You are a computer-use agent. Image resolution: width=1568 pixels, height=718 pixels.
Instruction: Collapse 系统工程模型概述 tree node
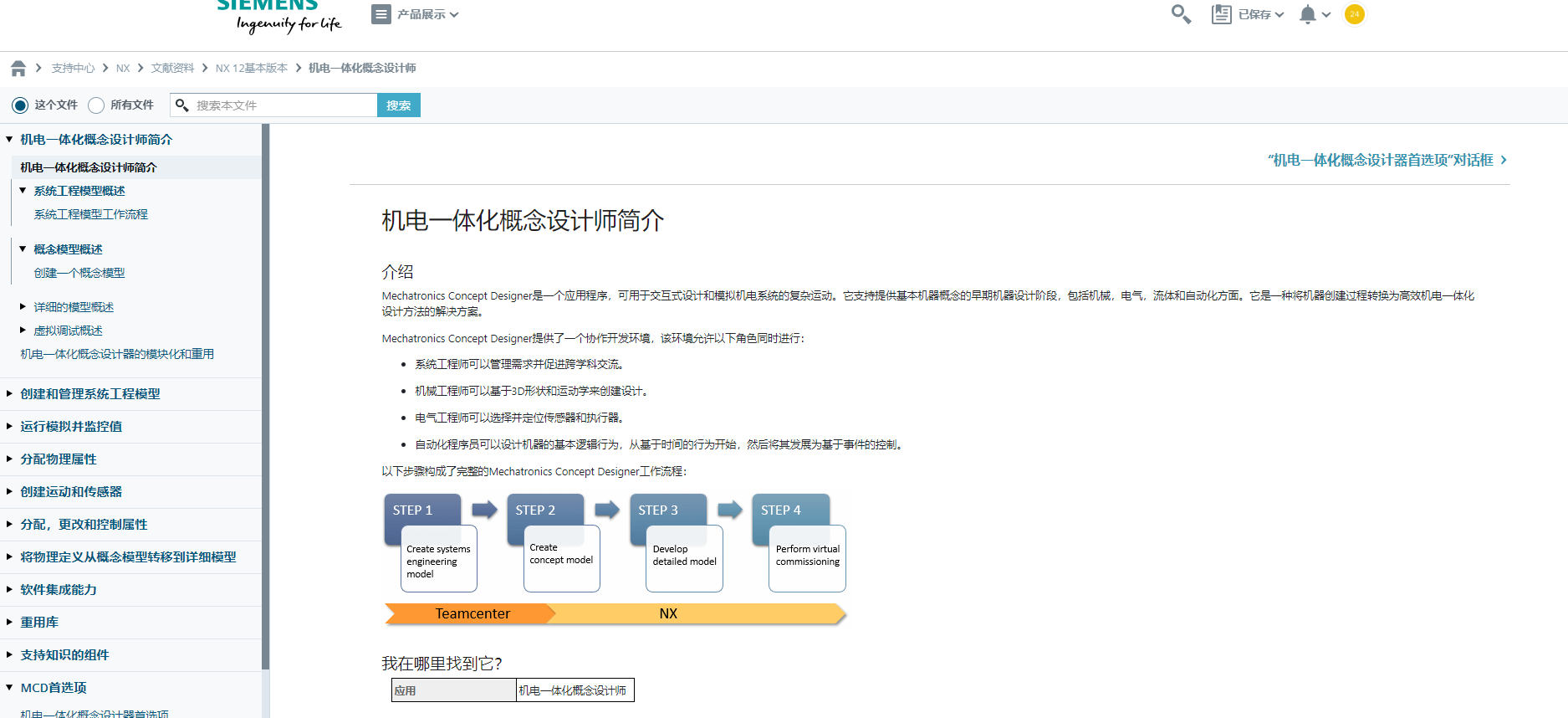[x=23, y=191]
